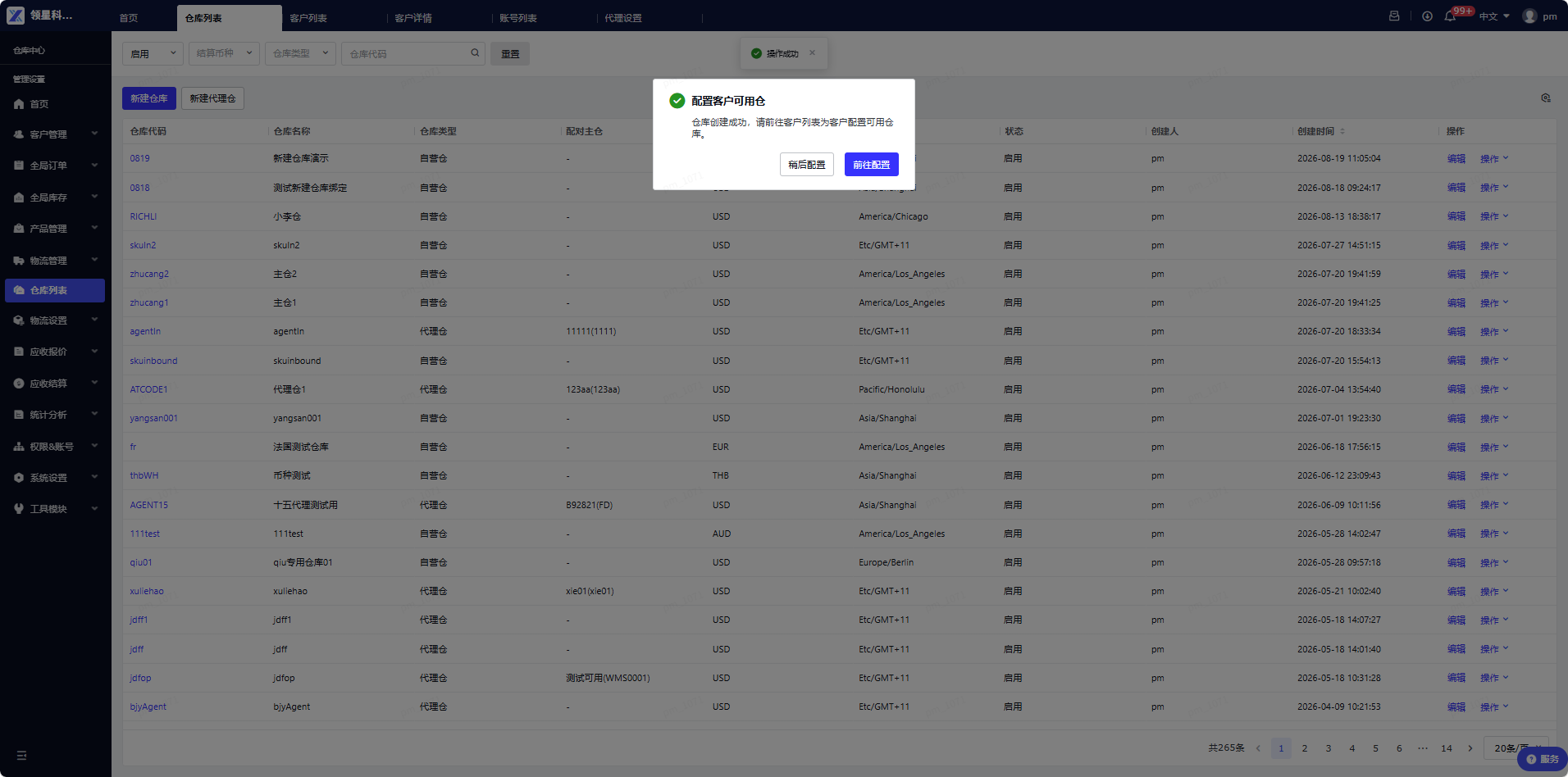Click 稍后配置 button in dialog

click(806, 165)
